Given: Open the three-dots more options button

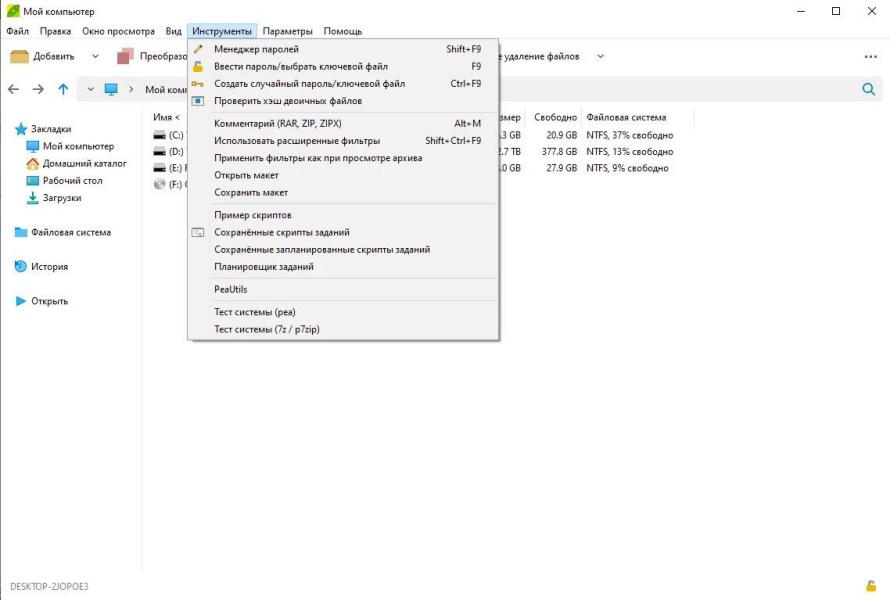Looking at the screenshot, I should (x=870, y=57).
